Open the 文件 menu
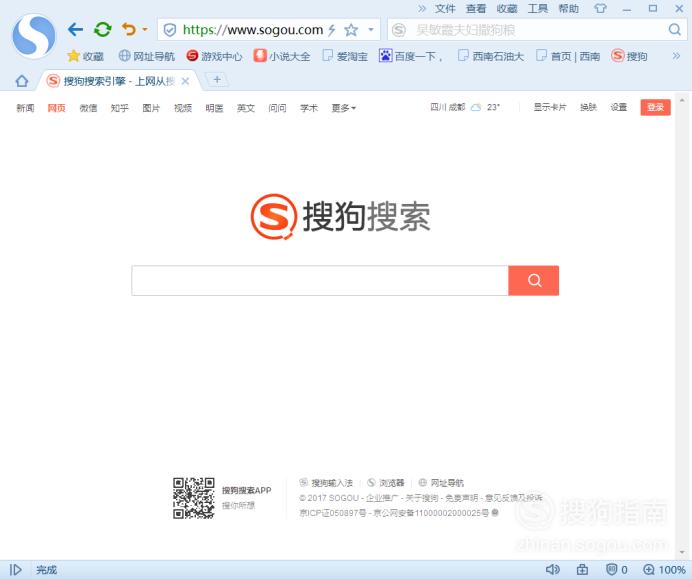This screenshot has width=692, height=579. point(445,8)
